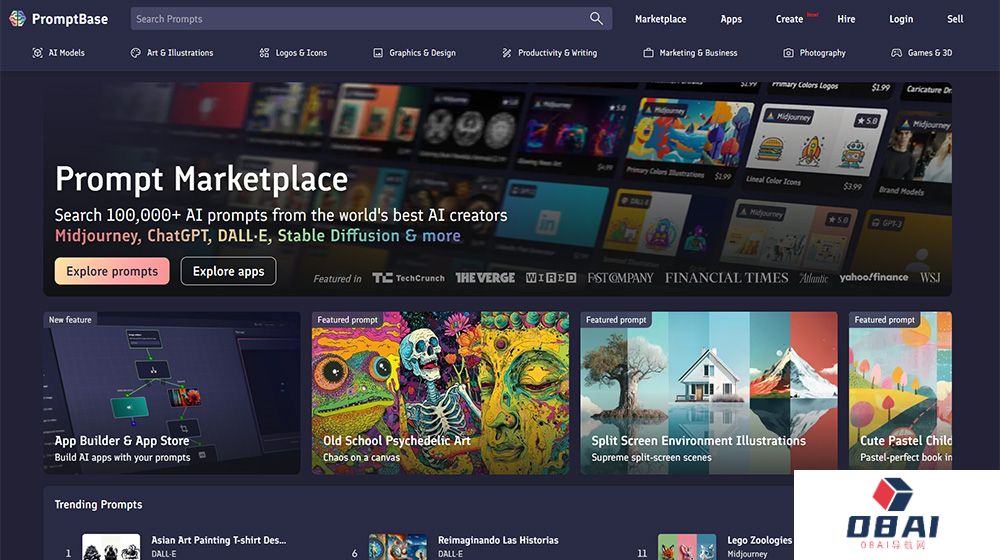Click the Logos & Icons category icon
1000x560 pixels.
[264, 53]
